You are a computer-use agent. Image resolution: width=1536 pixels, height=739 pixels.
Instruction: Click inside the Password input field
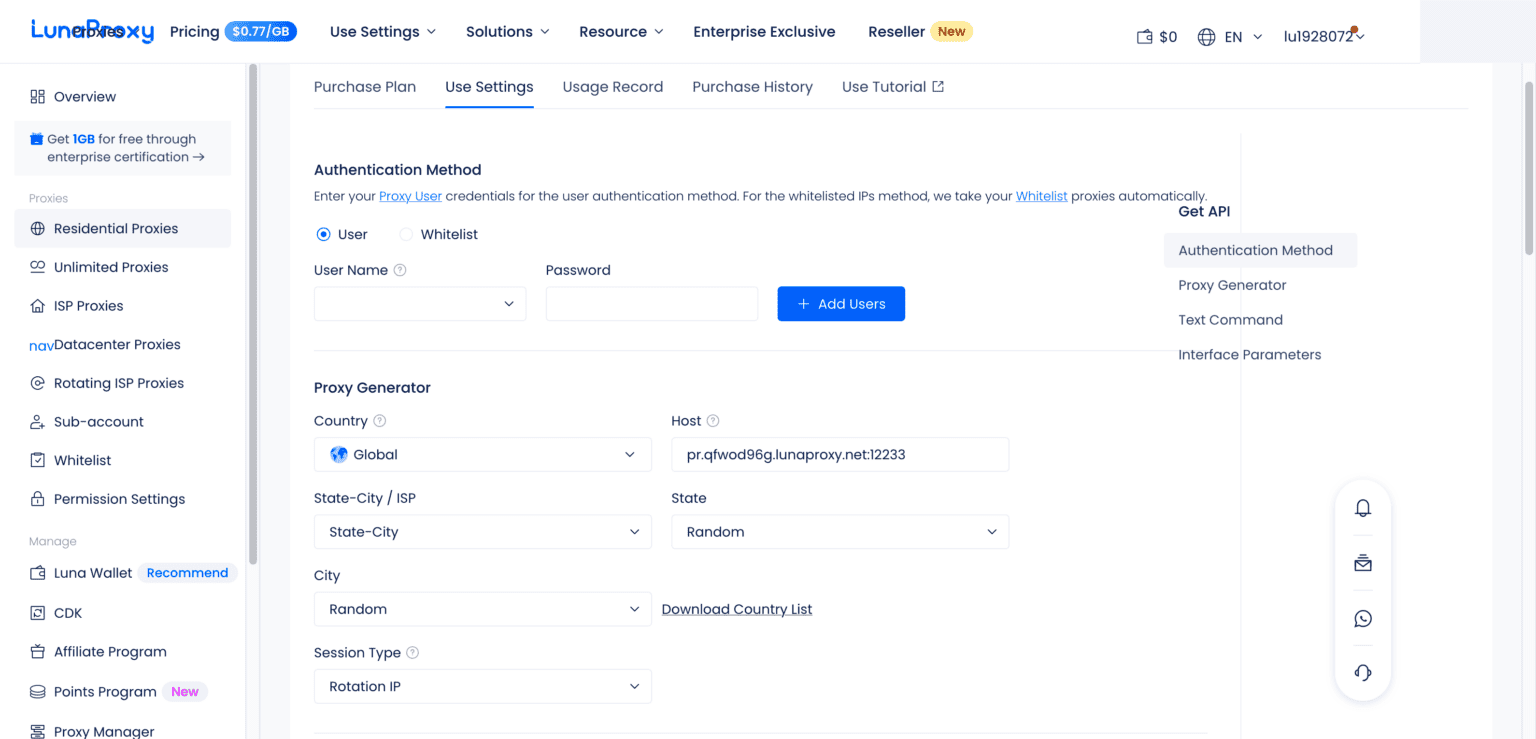click(651, 303)
